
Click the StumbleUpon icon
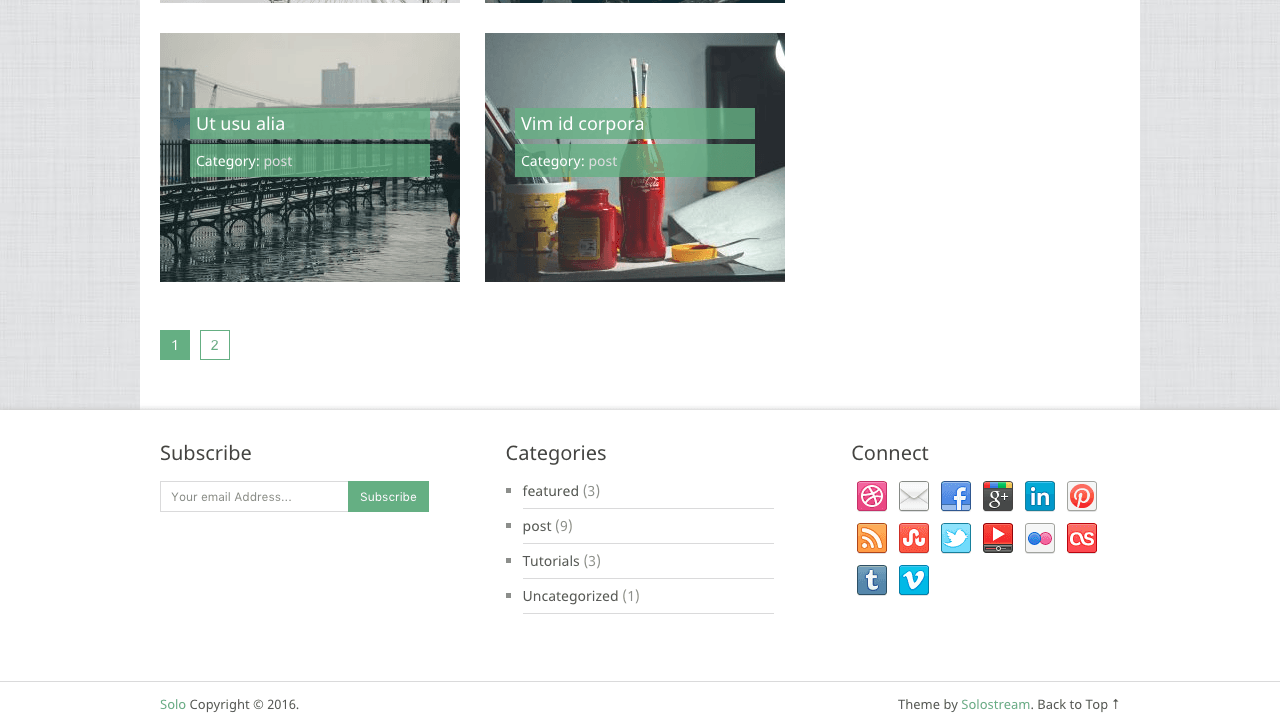[x=914, y=538]
